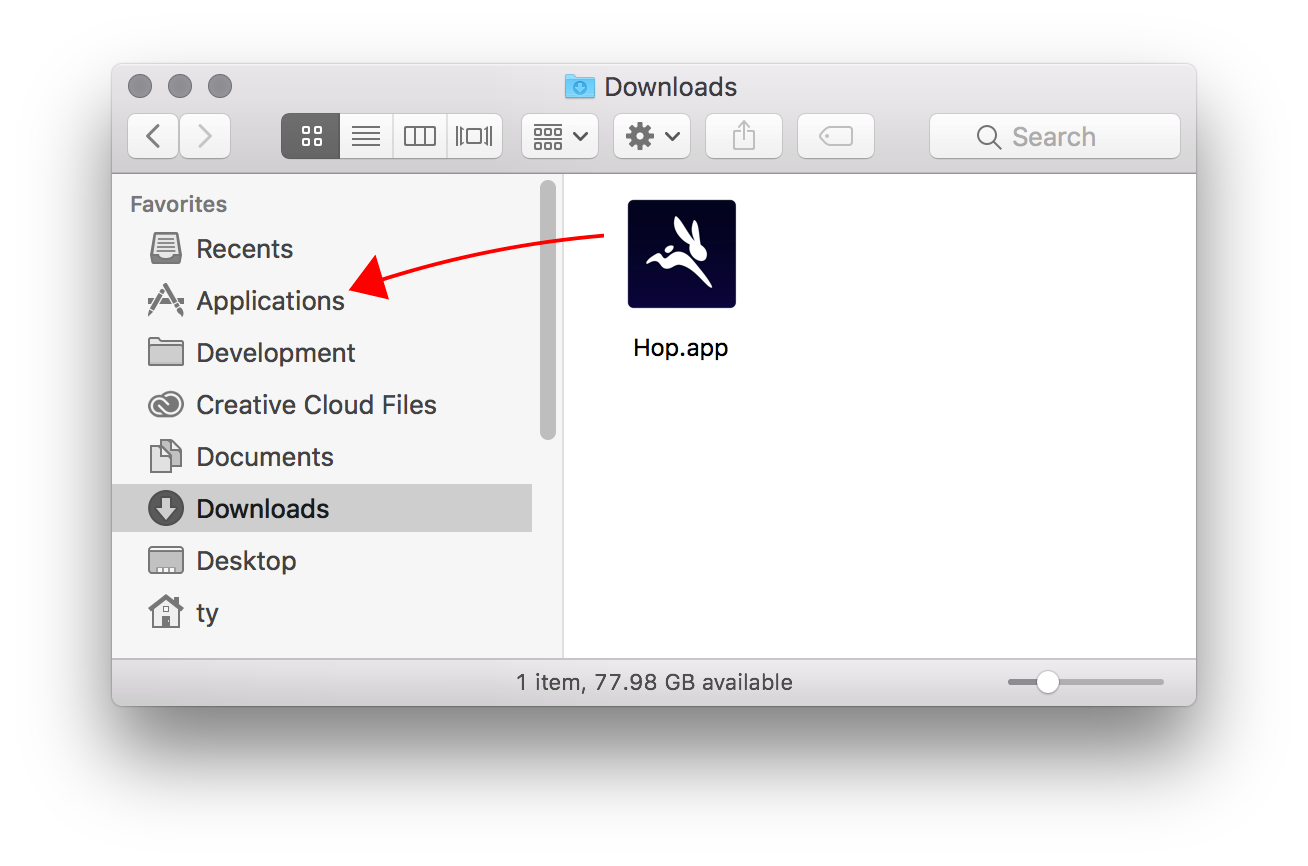The height and width of the screenshot is (866, 1308).
Task: Click the sidebar scrollbar
Action: coord(548,310)
